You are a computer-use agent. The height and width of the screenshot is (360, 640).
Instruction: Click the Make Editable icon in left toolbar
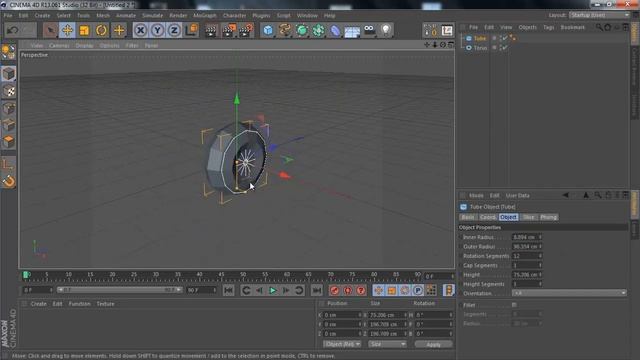[9, 52]
